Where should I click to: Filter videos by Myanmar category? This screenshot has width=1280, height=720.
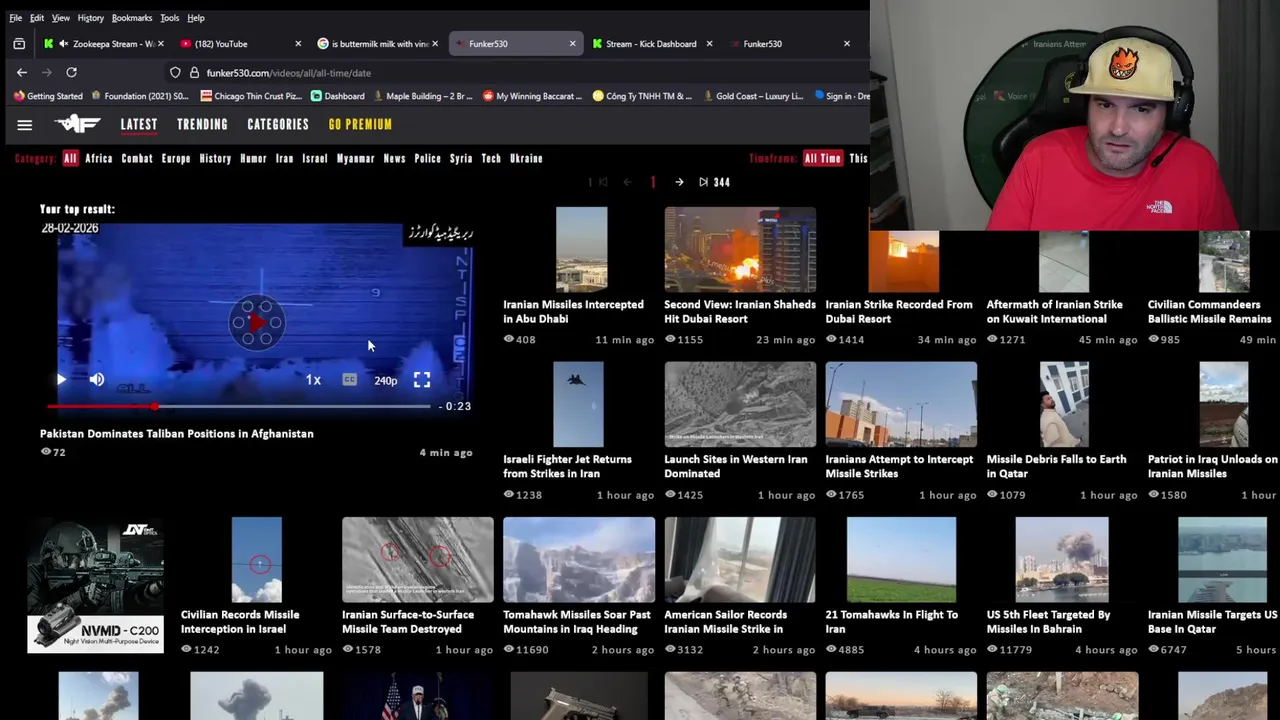point(355,158)
